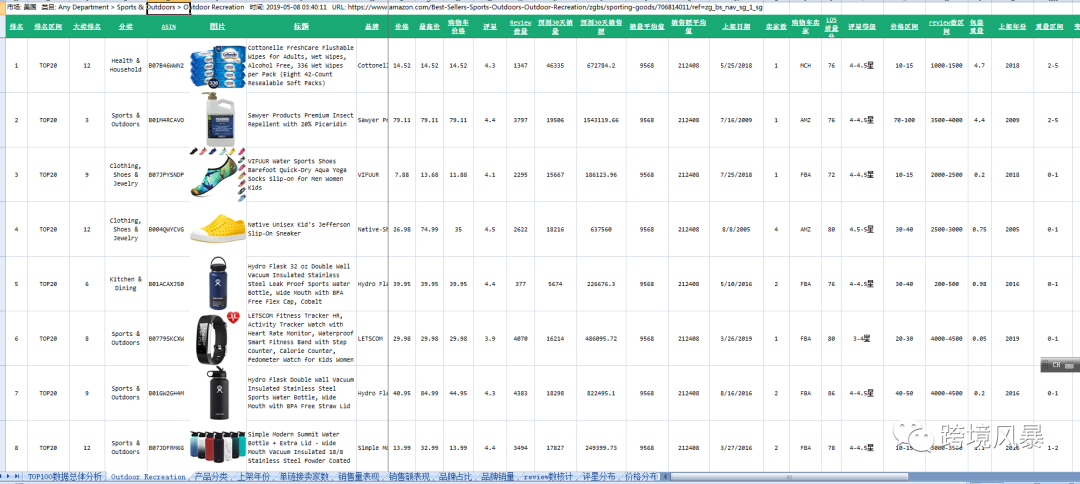
Task: Click the 排名 column header link
Action: tap(17, 26)
